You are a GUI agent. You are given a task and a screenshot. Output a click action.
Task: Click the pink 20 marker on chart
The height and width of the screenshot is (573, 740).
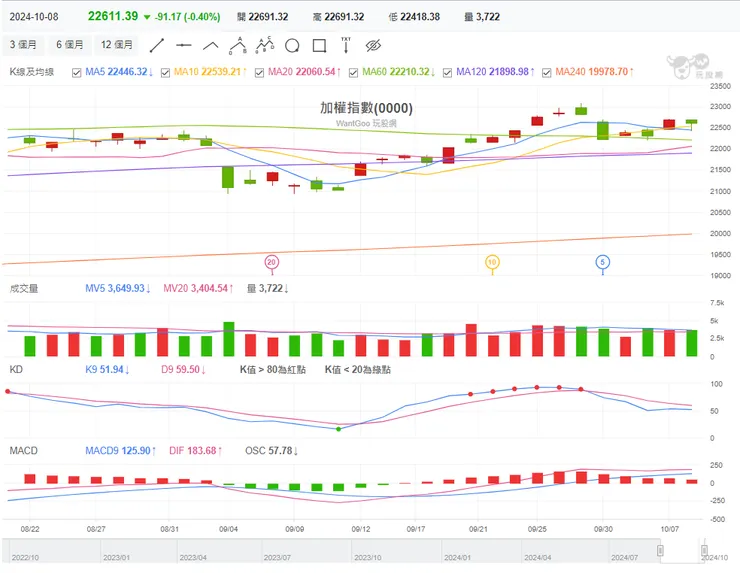pos(271,262)
